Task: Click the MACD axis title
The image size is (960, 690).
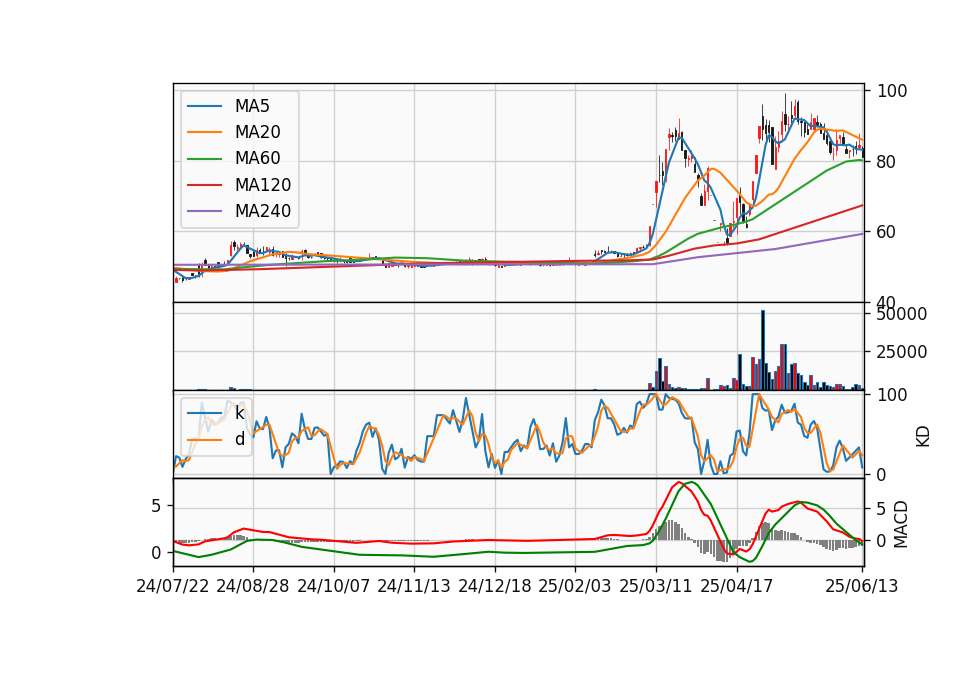Action: click(x=901, y=525)
